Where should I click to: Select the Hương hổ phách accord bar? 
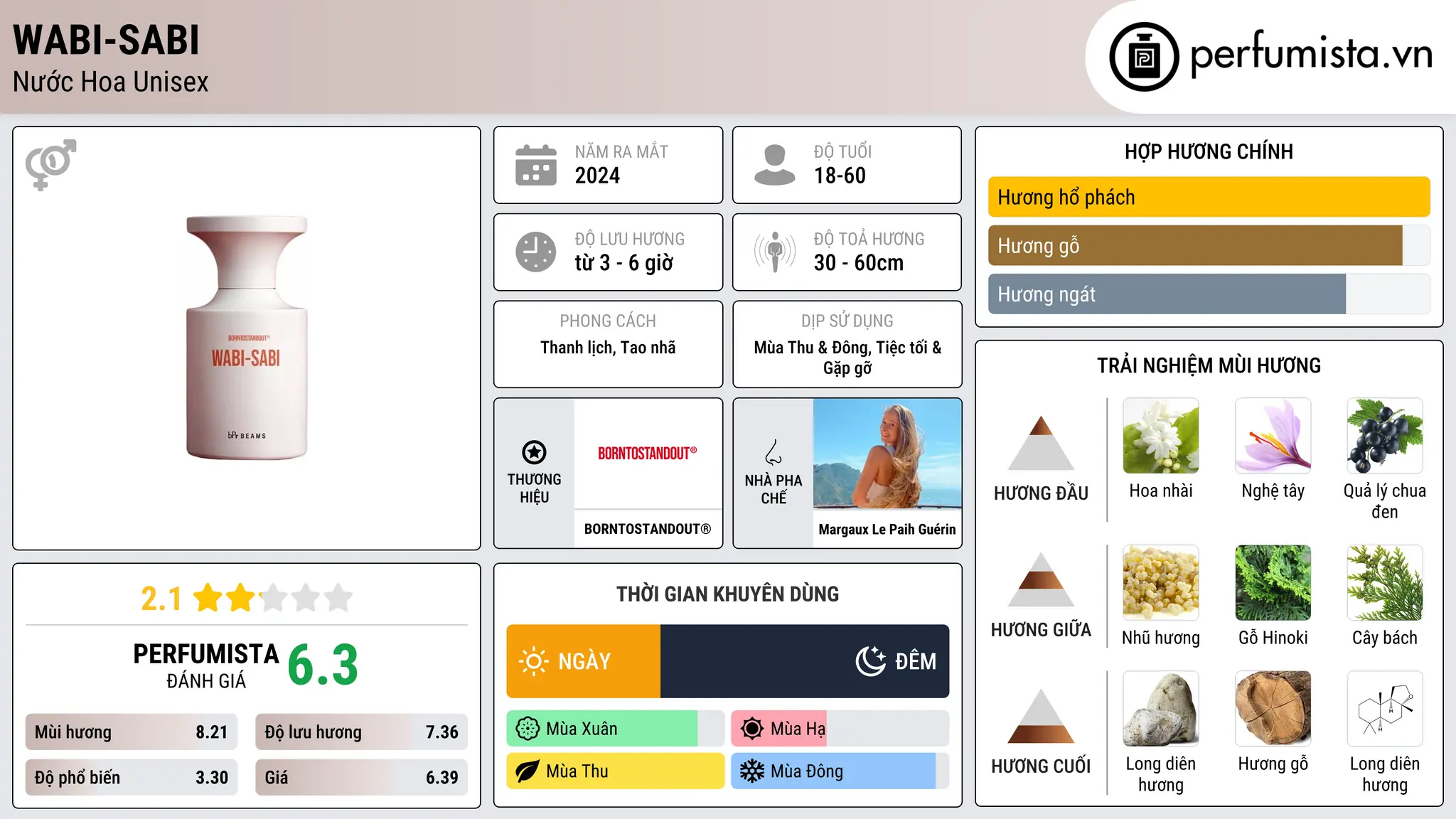[1209, 197]
